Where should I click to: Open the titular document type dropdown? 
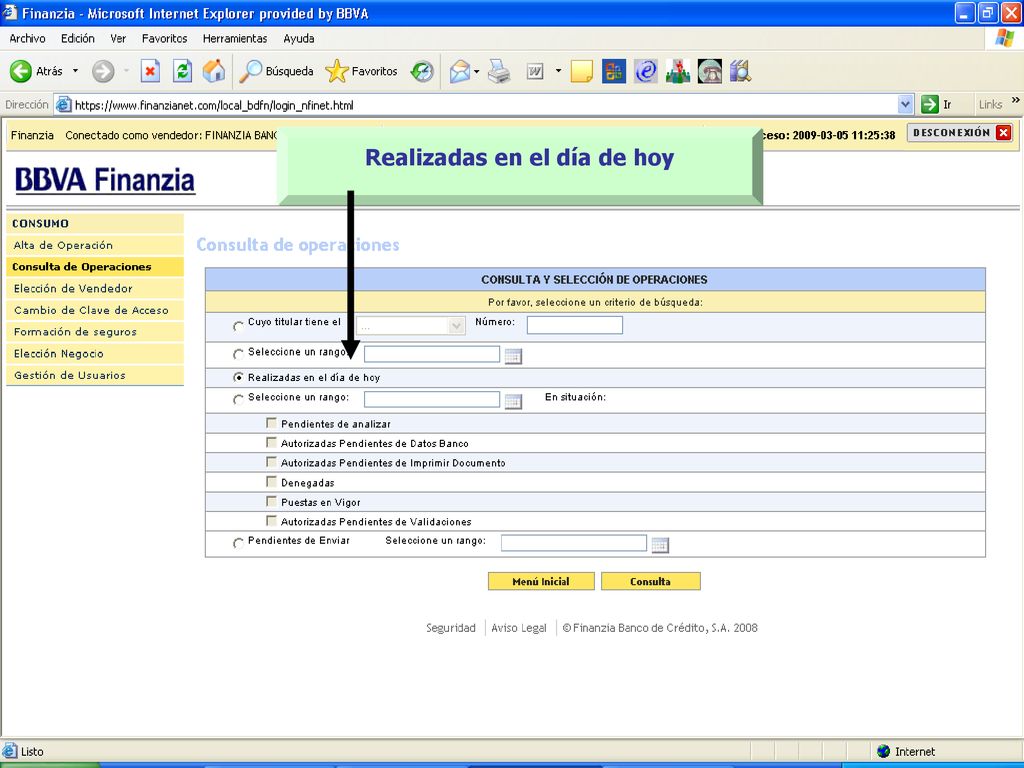(x=411, y=325)
